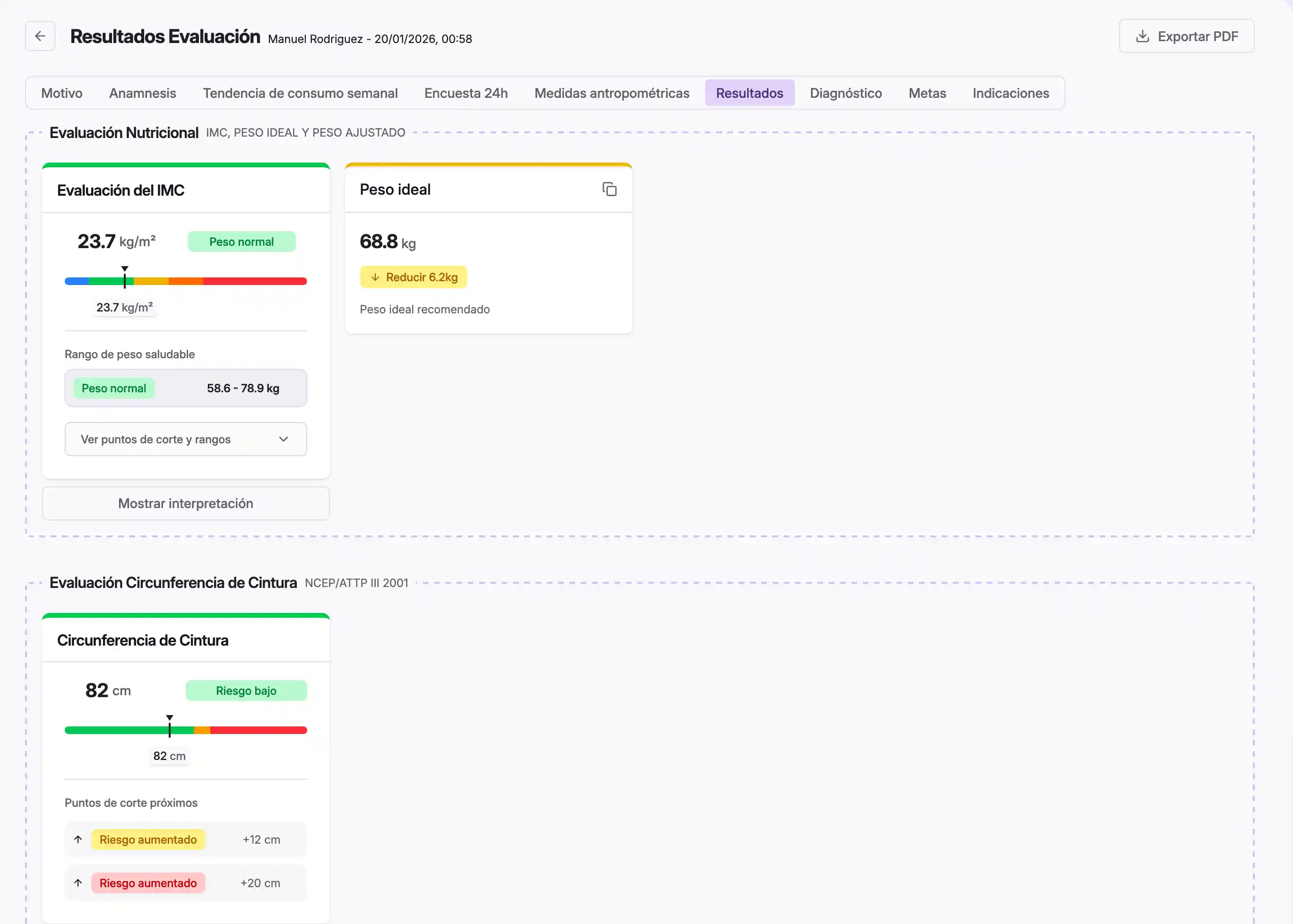Open the Encuesta 24h tab
Viewport: 1293px width, 924px height.
(x=465, y=93)
